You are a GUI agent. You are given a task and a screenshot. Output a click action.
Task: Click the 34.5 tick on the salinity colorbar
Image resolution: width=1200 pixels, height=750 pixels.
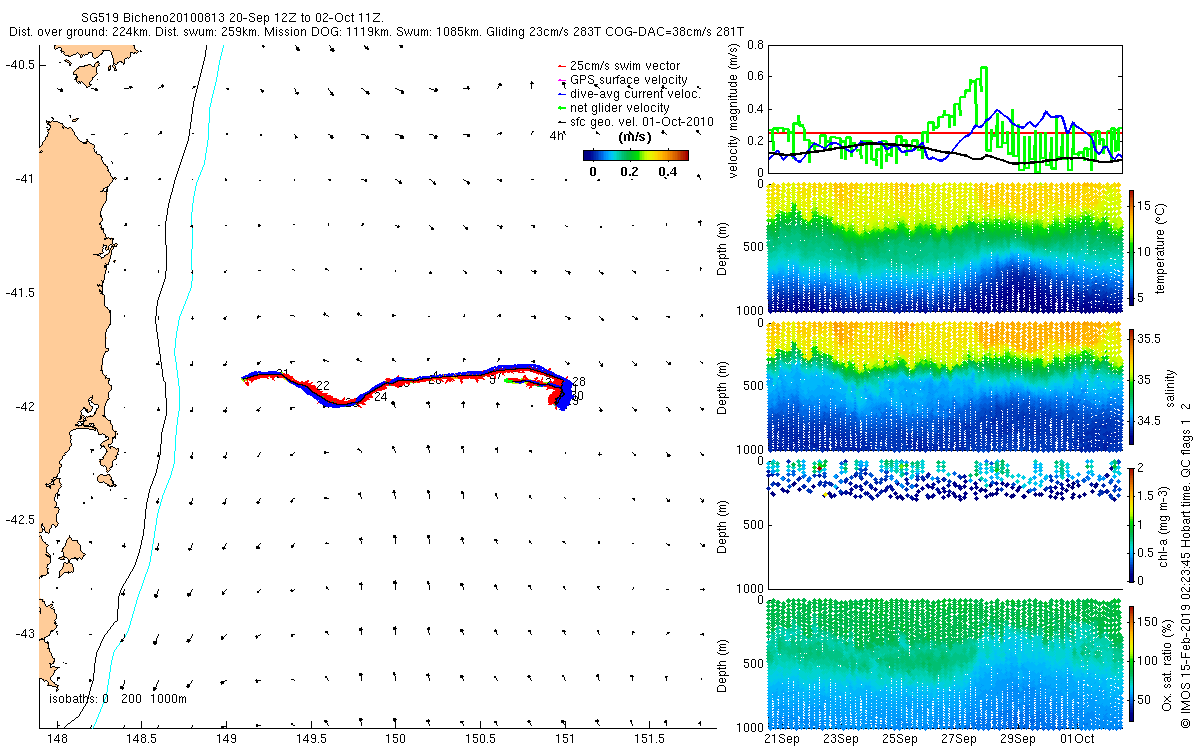pos(1149,421)
